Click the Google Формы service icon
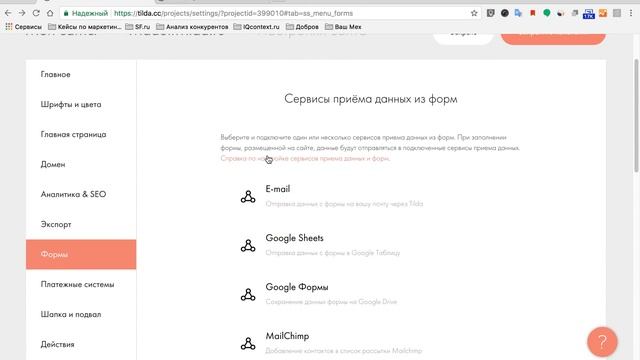Image resolution: width=640 pixels, height=360 pixels. 248,294
